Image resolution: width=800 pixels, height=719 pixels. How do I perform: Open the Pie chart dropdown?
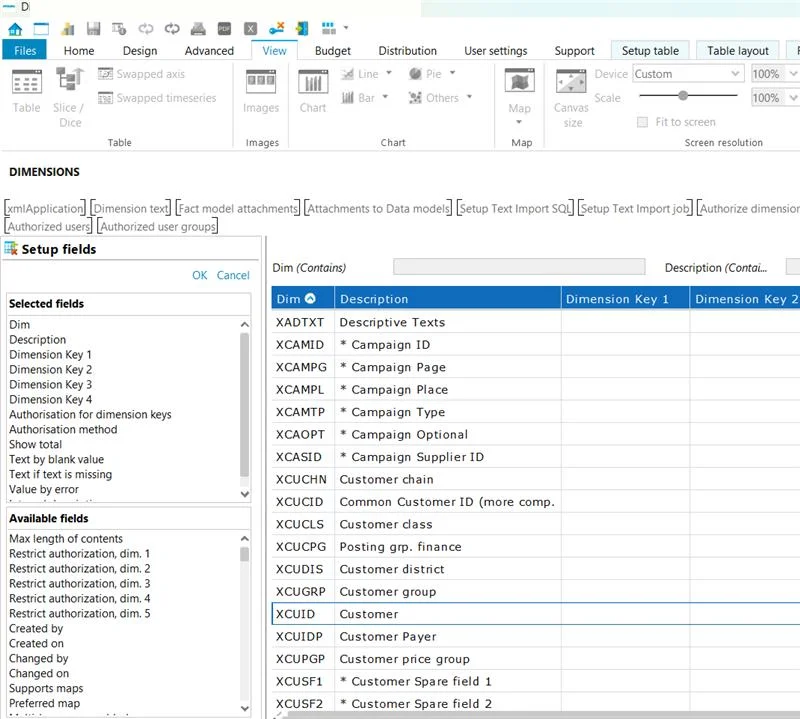click(x=453, y=73)
